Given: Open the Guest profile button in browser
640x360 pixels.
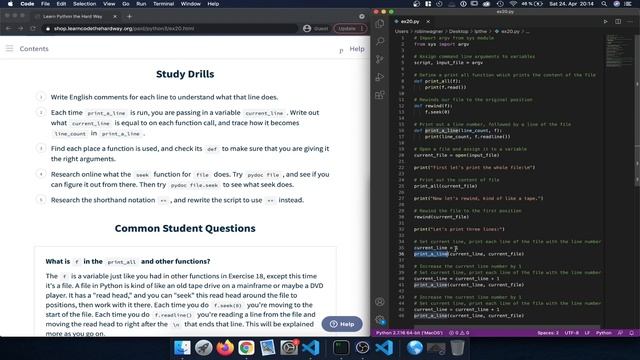Looking at the screenshot, I should [x=316, y=29].
